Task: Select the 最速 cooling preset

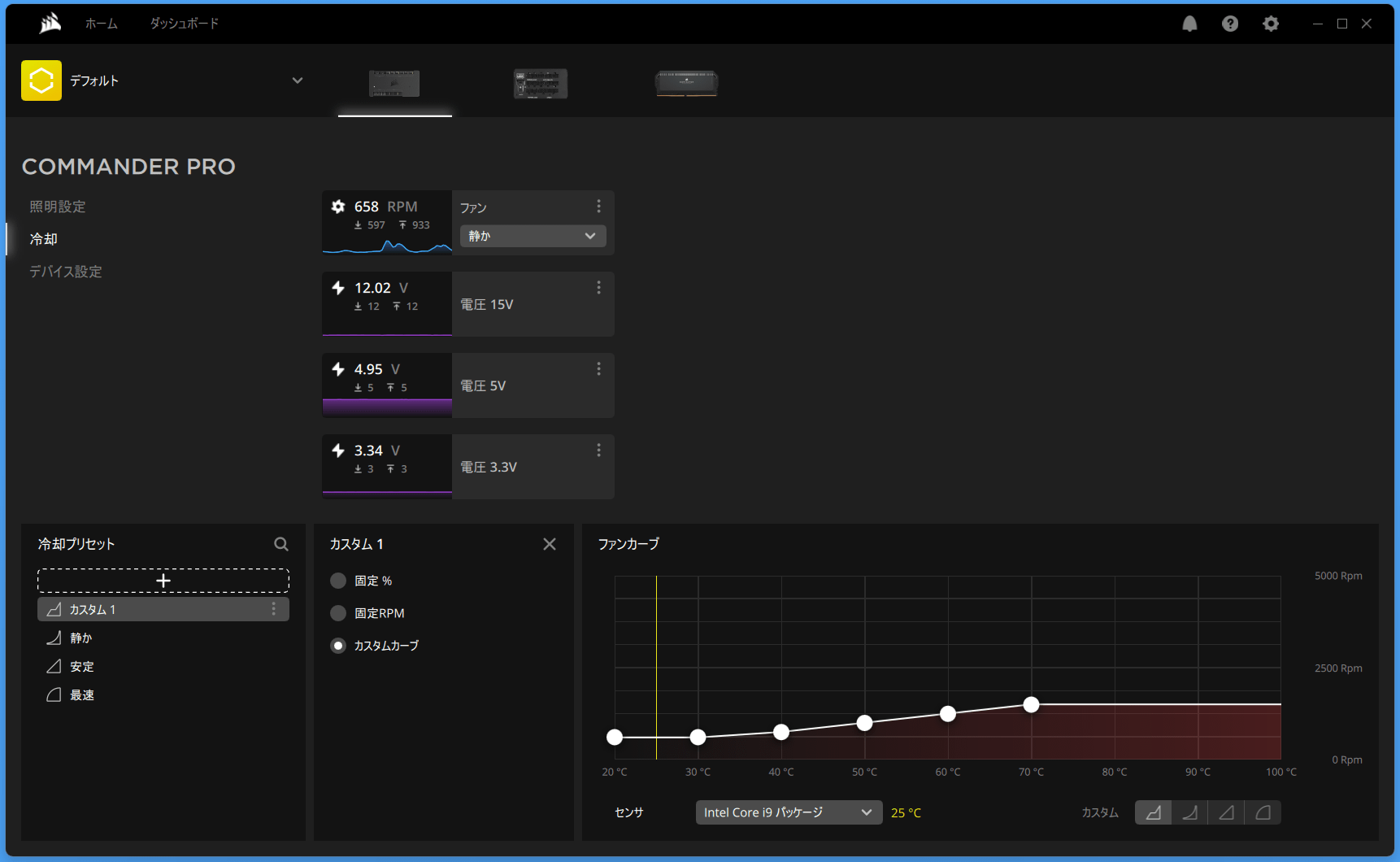Action: [x=163, y=694]
